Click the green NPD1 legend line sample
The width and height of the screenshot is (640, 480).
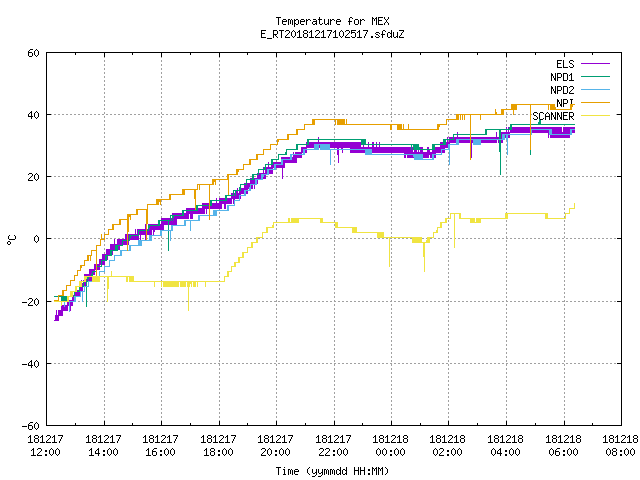click(x=595, y=76)
